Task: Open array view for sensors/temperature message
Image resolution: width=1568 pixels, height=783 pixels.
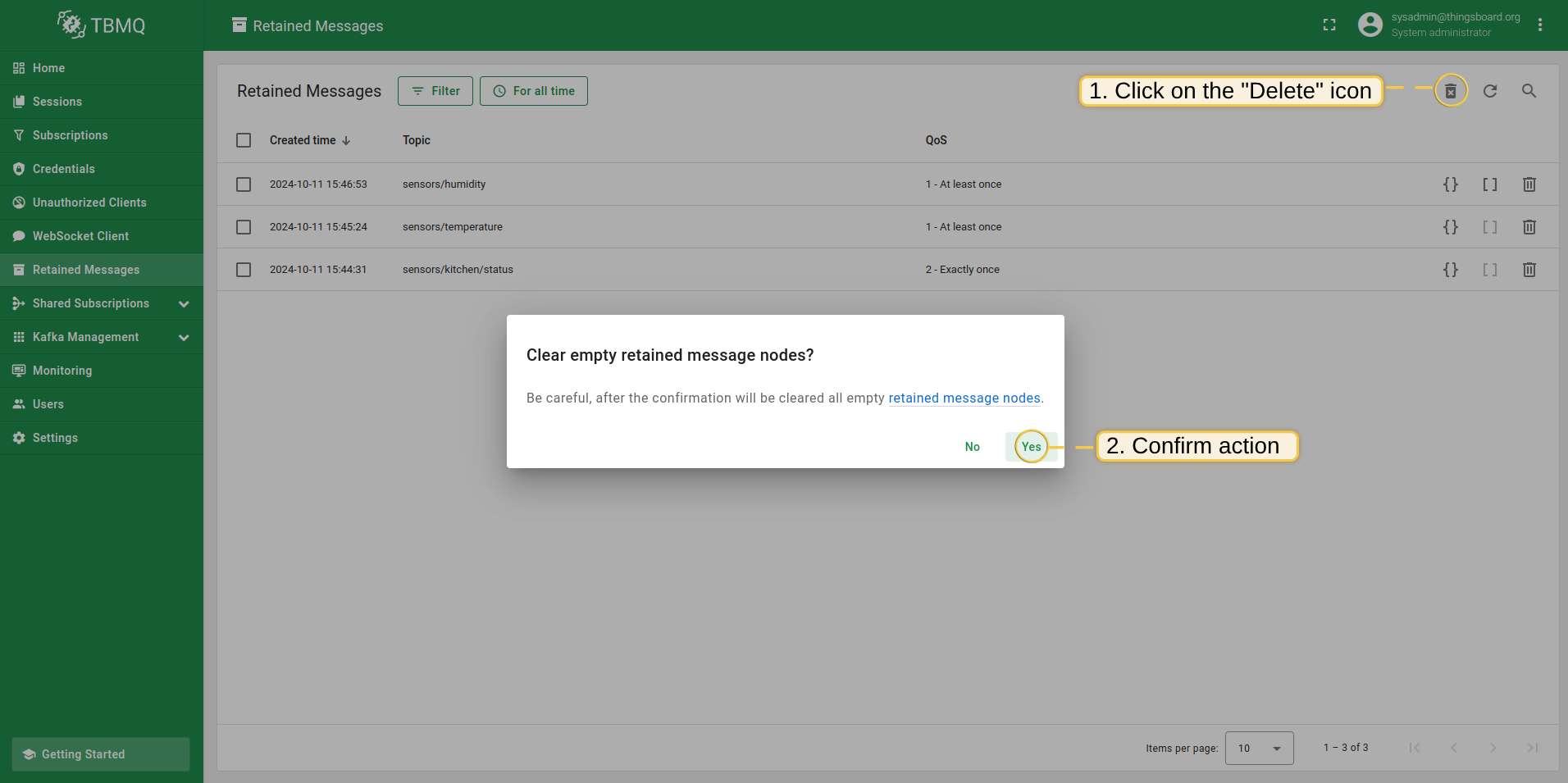Action: 1490,226
